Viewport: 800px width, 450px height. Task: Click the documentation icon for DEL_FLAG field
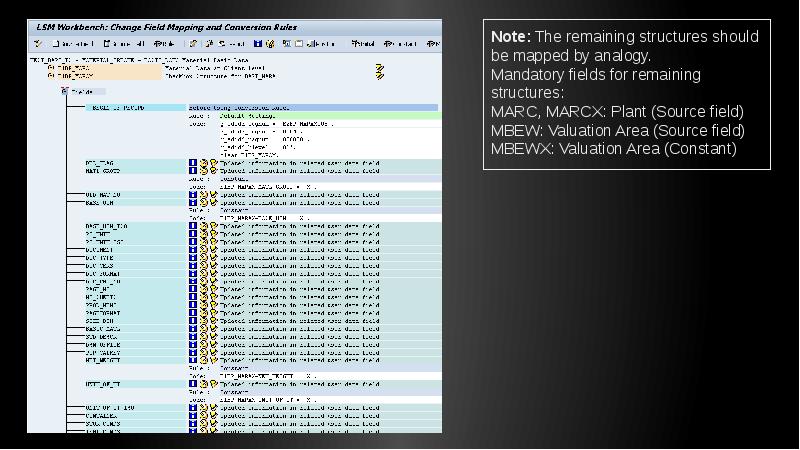203,162
